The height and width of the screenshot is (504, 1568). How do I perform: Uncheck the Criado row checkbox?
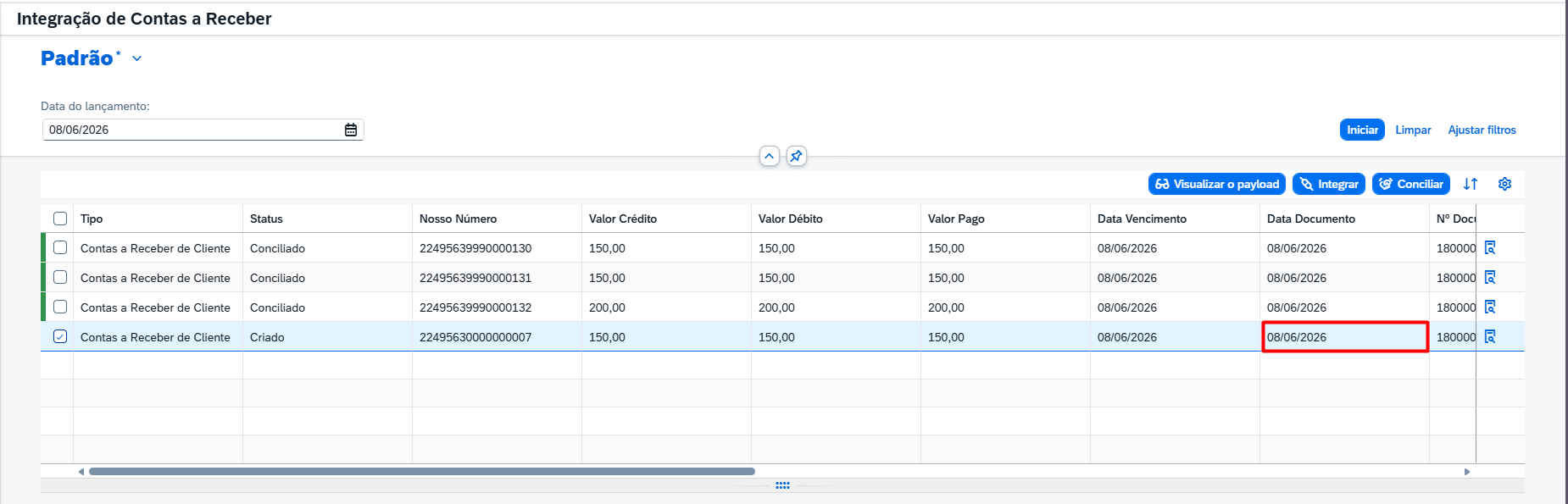[x=60, y=336]
